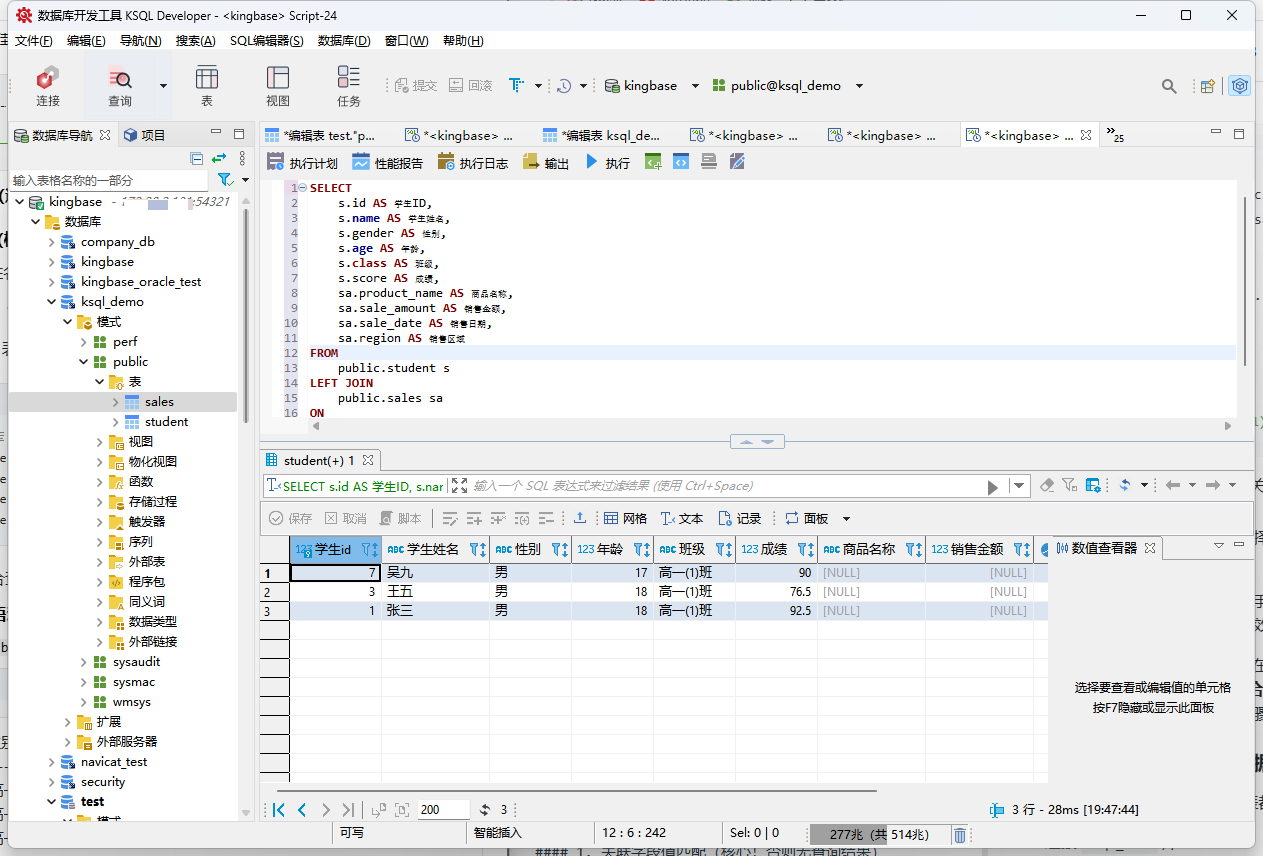Open the 性能报告 performance report
This screenshot has height=856, width=1263.
[387, 162]
